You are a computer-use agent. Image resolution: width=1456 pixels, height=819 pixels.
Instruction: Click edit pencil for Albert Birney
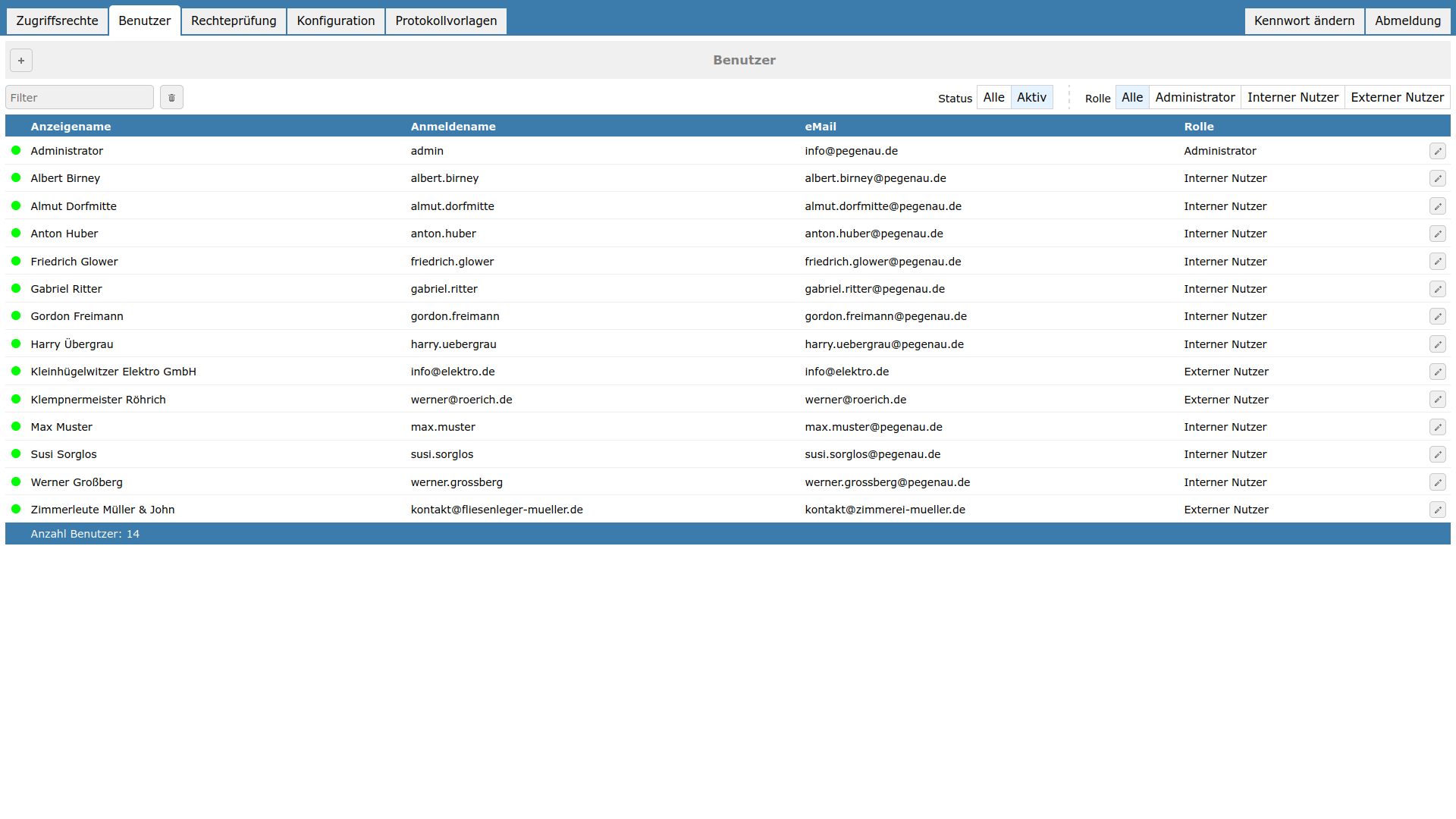click(1437, 178)
